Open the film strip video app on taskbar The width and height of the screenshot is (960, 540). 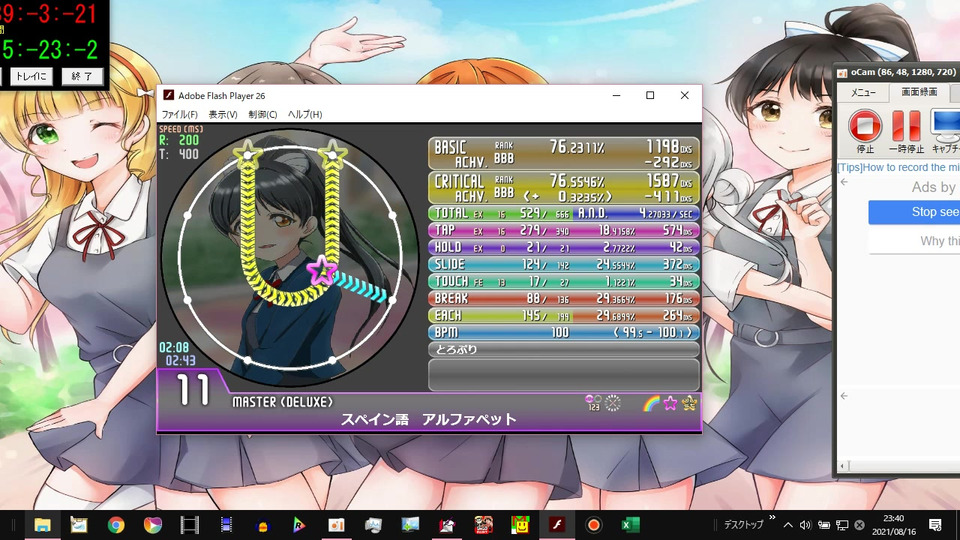coord(189,525)
